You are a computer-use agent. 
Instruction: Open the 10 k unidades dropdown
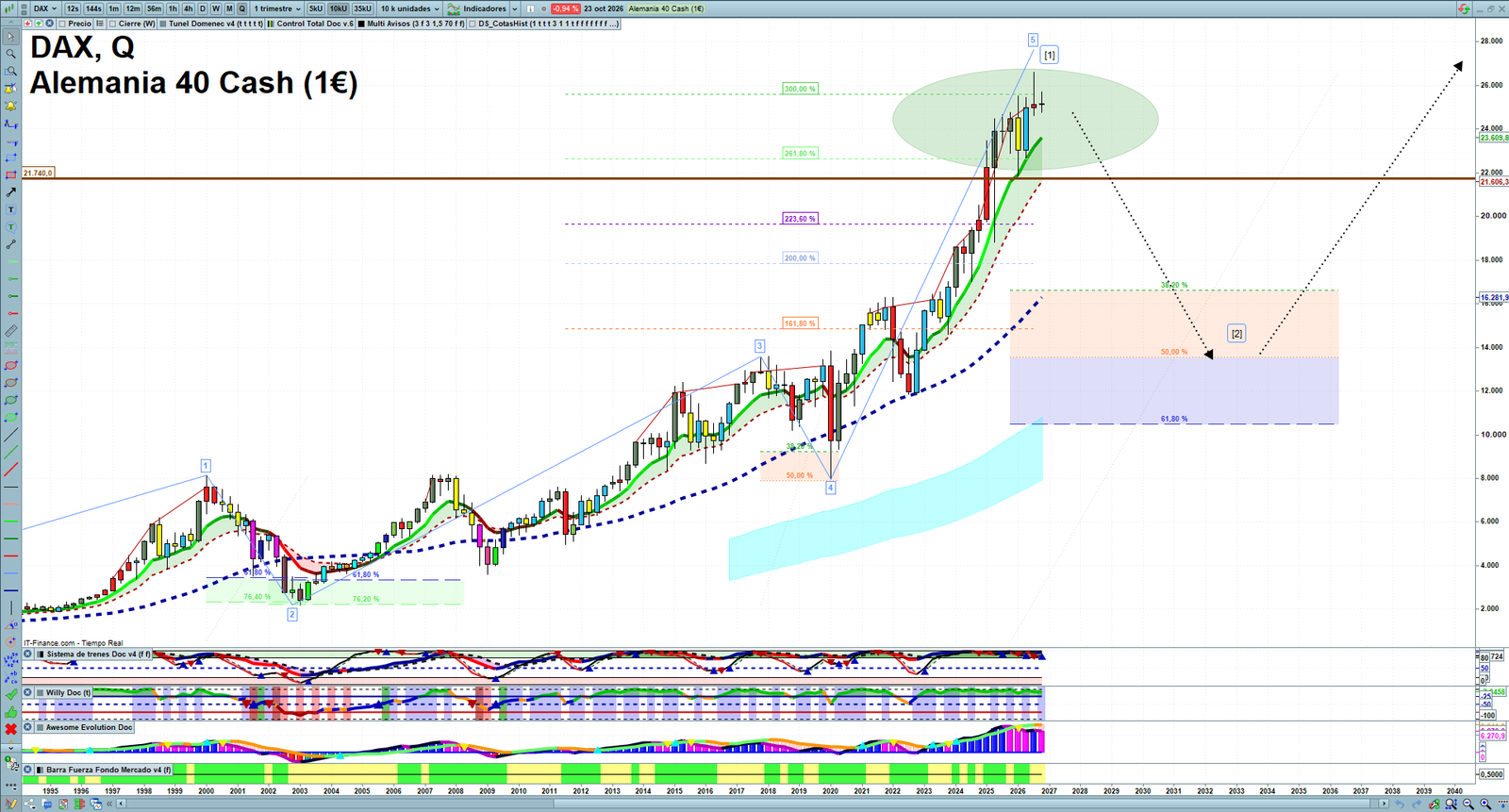[x=410, y=8]
